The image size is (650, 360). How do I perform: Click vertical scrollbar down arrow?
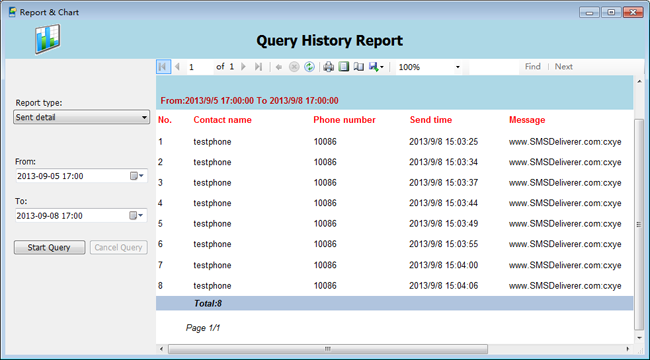tap(639, 338)
